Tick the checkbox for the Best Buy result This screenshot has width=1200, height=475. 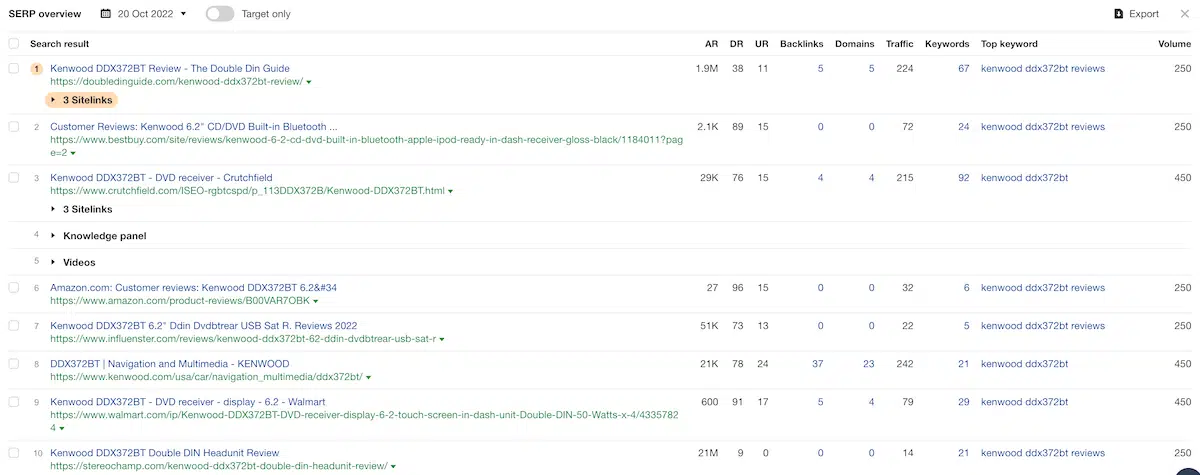pyautogui.click(x=14, y=127)
